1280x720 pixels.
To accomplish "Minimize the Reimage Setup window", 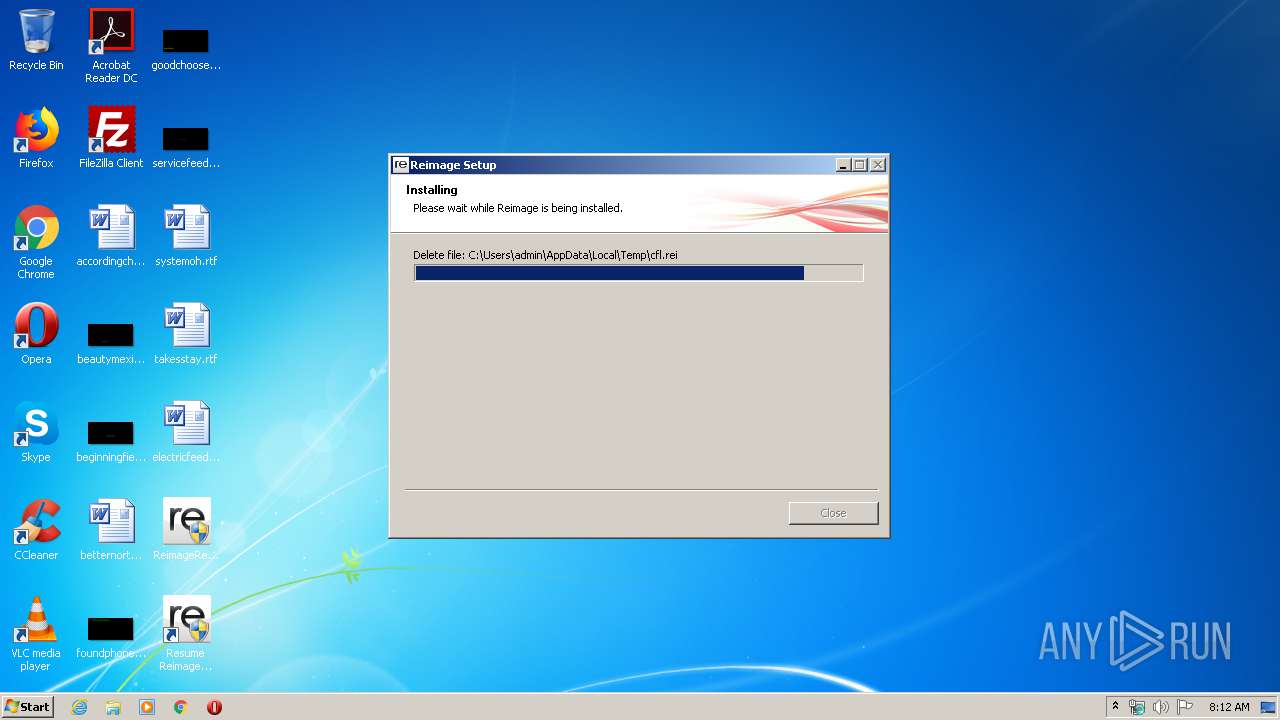I will pyautogui.click(x=843, y=165).
